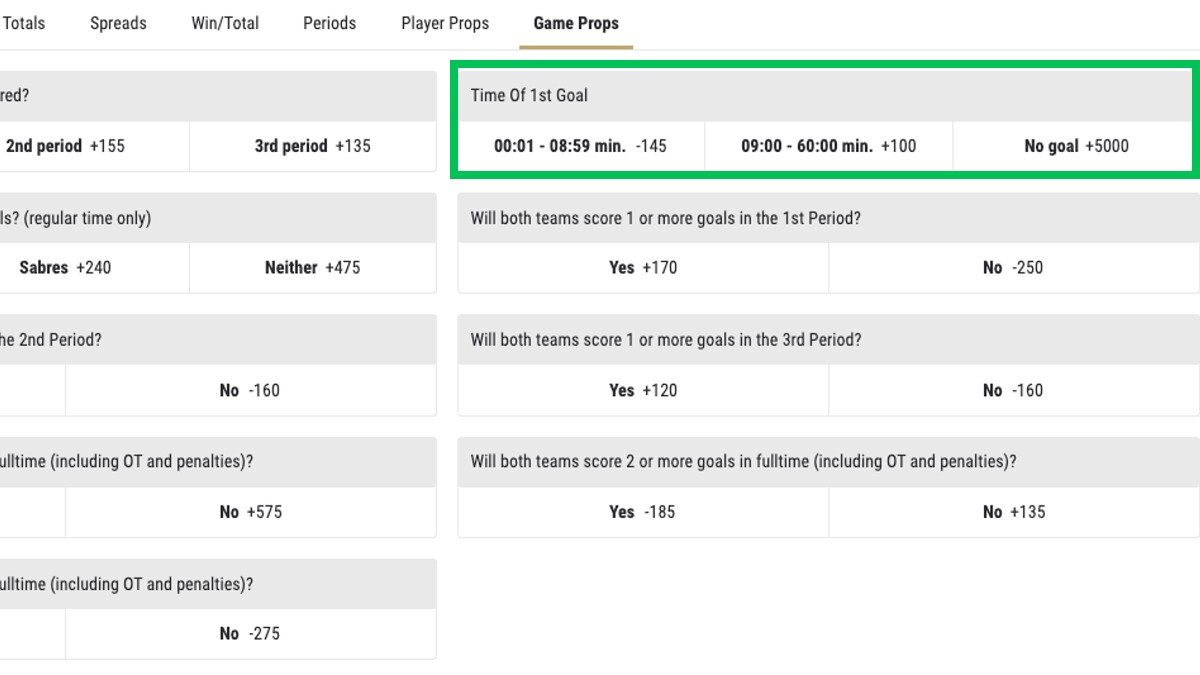Switch to the Spreads tab

[118, 23]
